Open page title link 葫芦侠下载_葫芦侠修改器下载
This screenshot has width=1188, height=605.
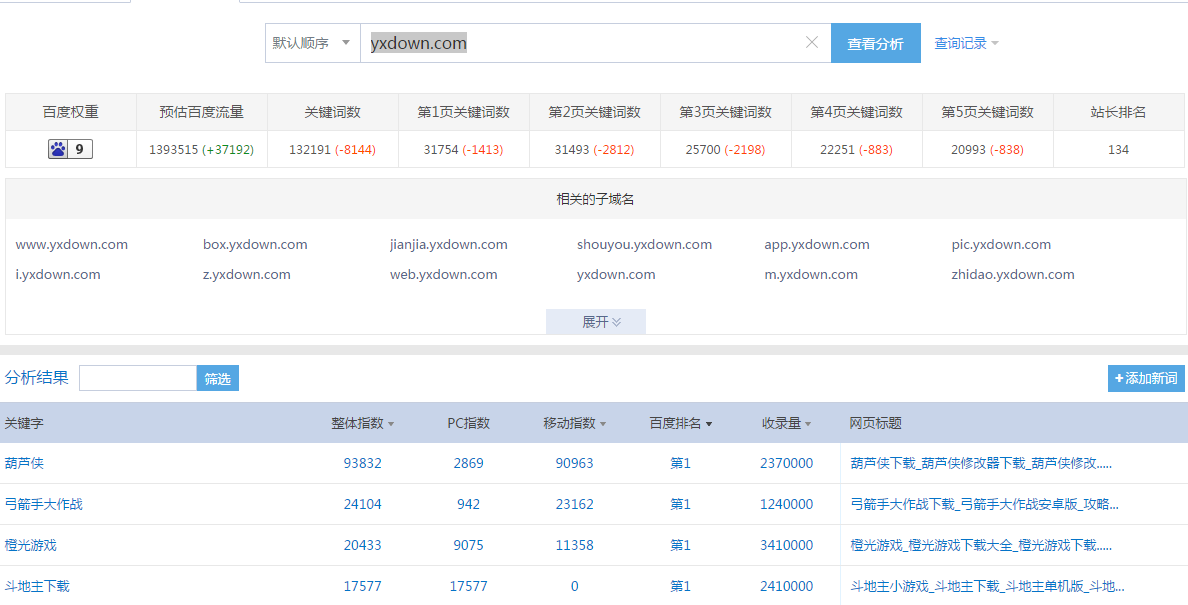(981, 463)
